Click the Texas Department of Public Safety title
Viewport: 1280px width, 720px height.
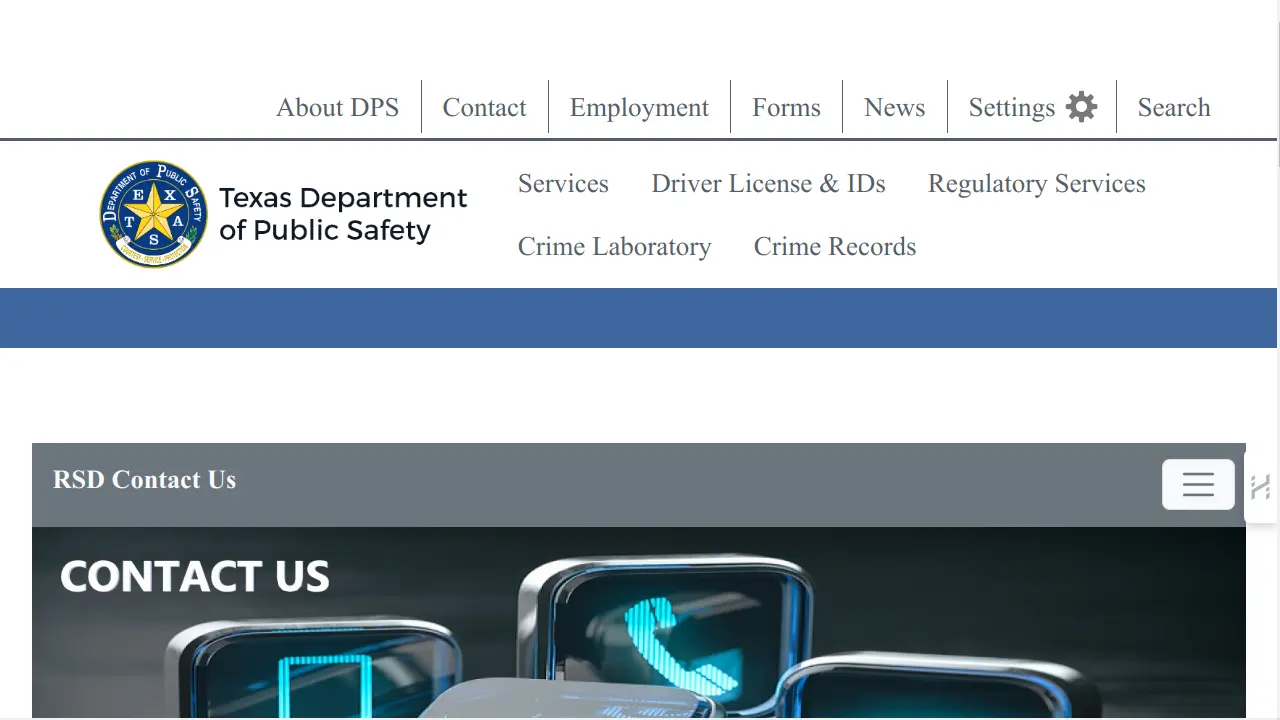click(343, 214)
